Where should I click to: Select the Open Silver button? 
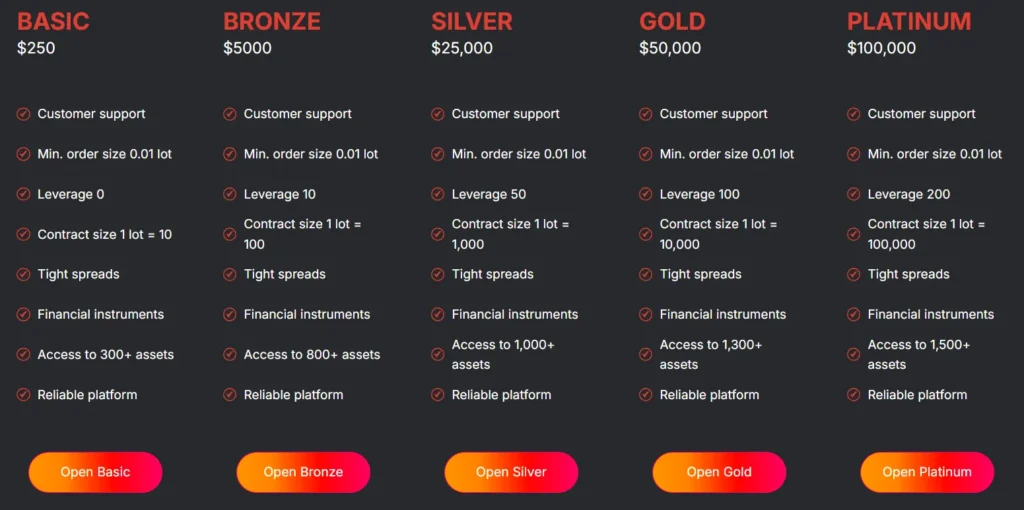(x=511, y=472)
